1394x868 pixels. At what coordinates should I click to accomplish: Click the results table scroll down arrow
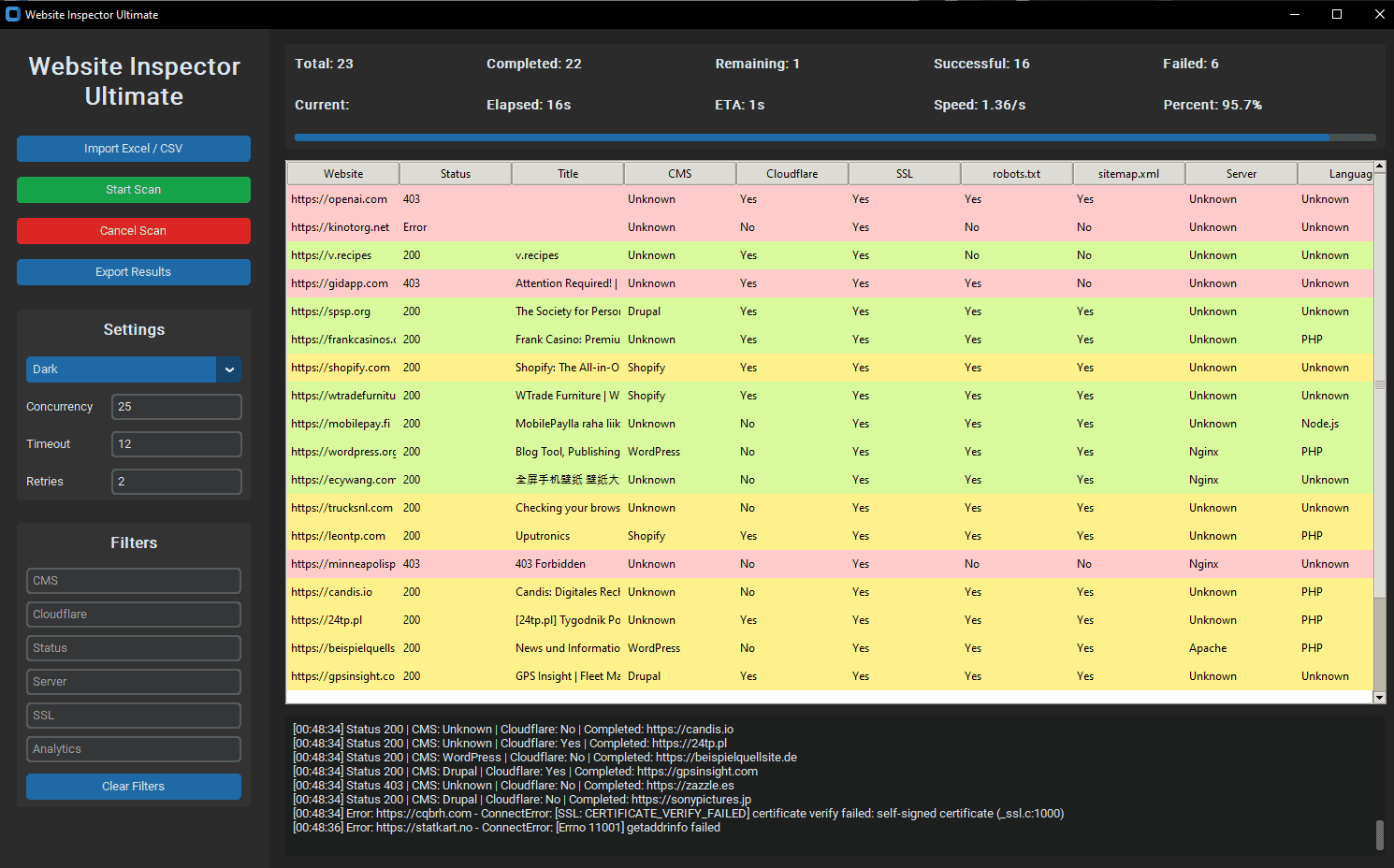point(1379,698)
